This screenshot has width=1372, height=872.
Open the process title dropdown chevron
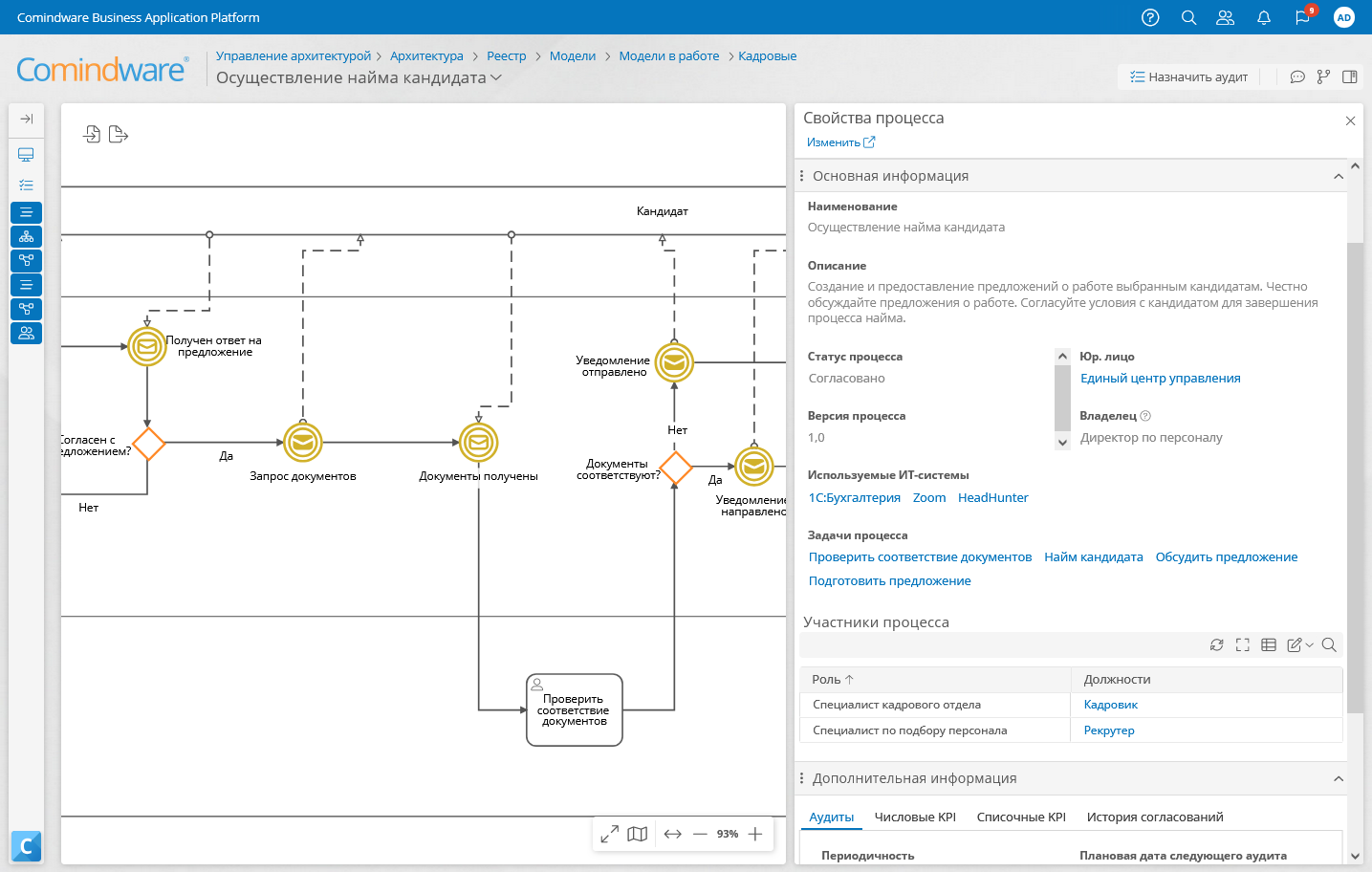496,77
